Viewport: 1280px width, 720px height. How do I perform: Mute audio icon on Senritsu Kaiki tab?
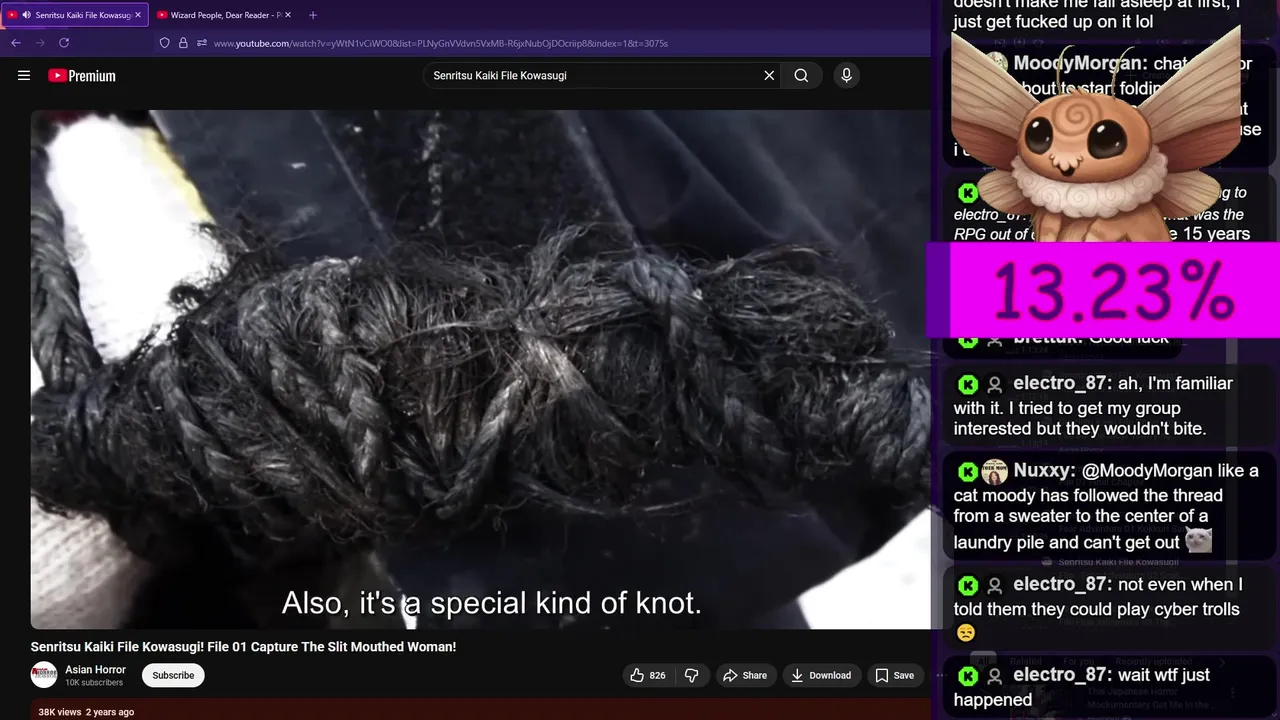tap(26, 15)
